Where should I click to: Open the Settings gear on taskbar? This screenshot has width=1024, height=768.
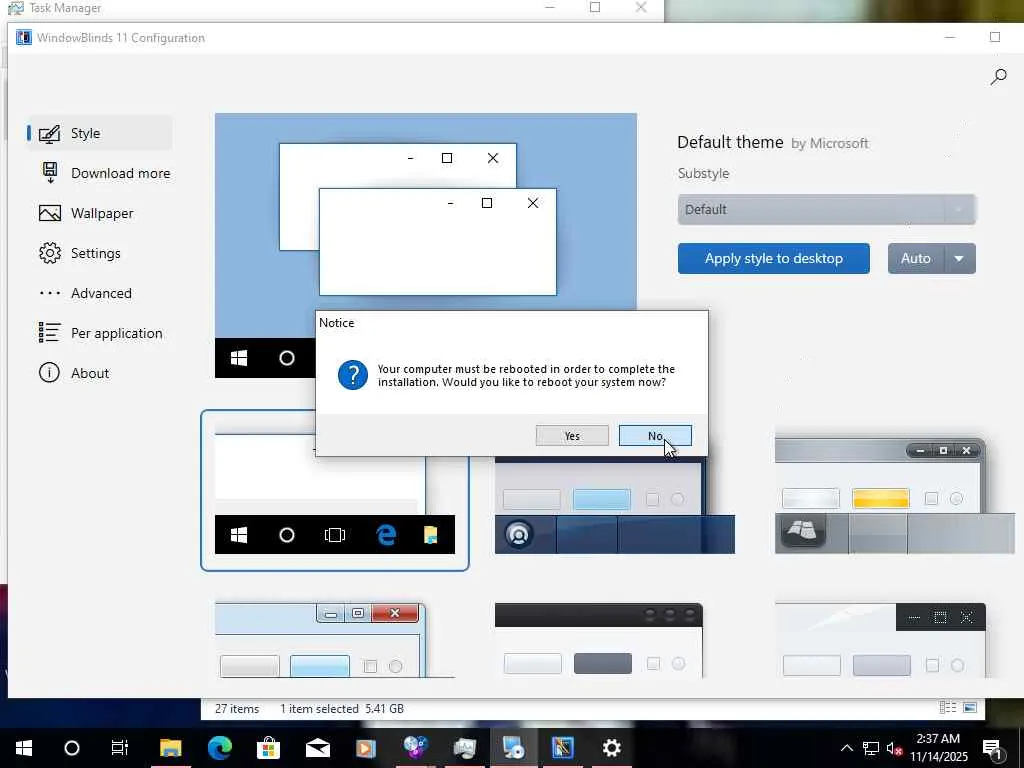coord(611,748)
